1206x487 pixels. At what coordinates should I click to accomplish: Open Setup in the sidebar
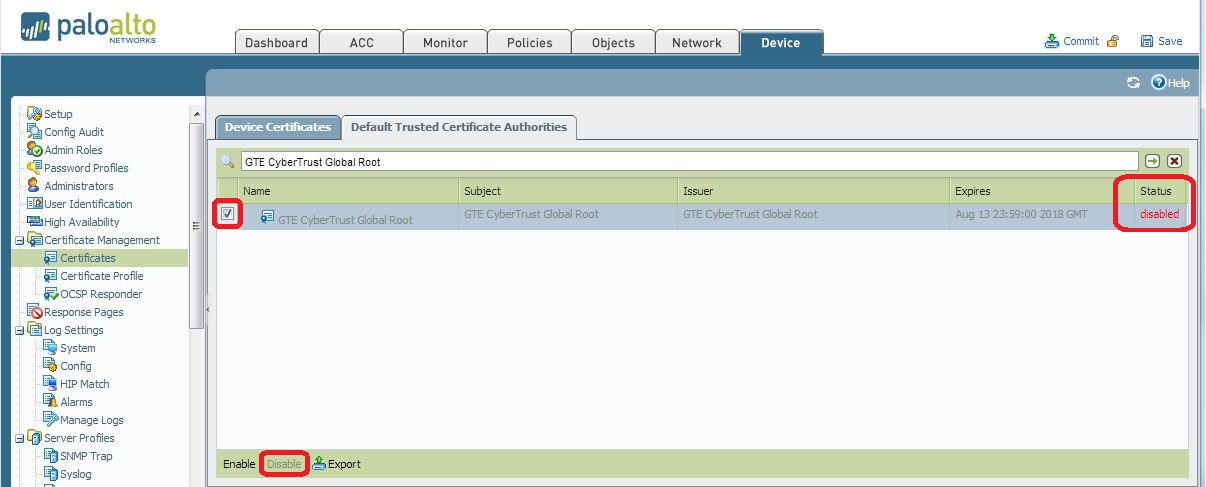[58, 114]
